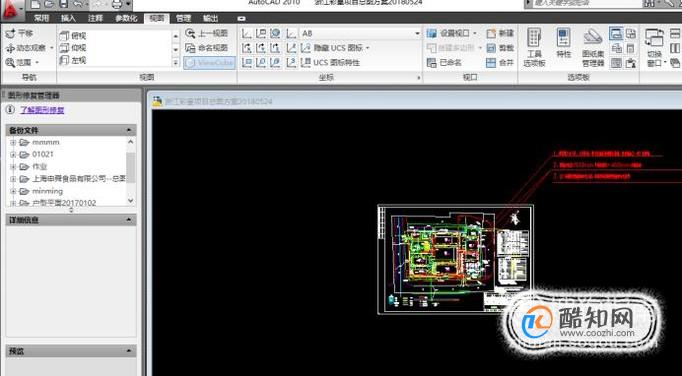Open the 工具选项板 tool palettes
Viewport: 682px width, 376px height.
pos(534,48)
